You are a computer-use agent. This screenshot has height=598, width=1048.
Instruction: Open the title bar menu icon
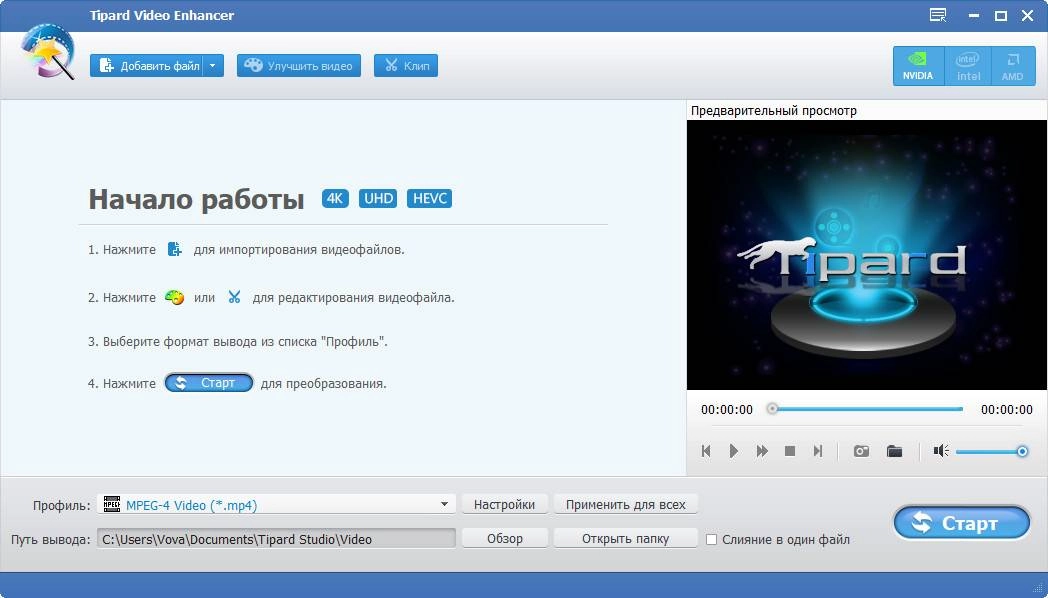[938, 15]
